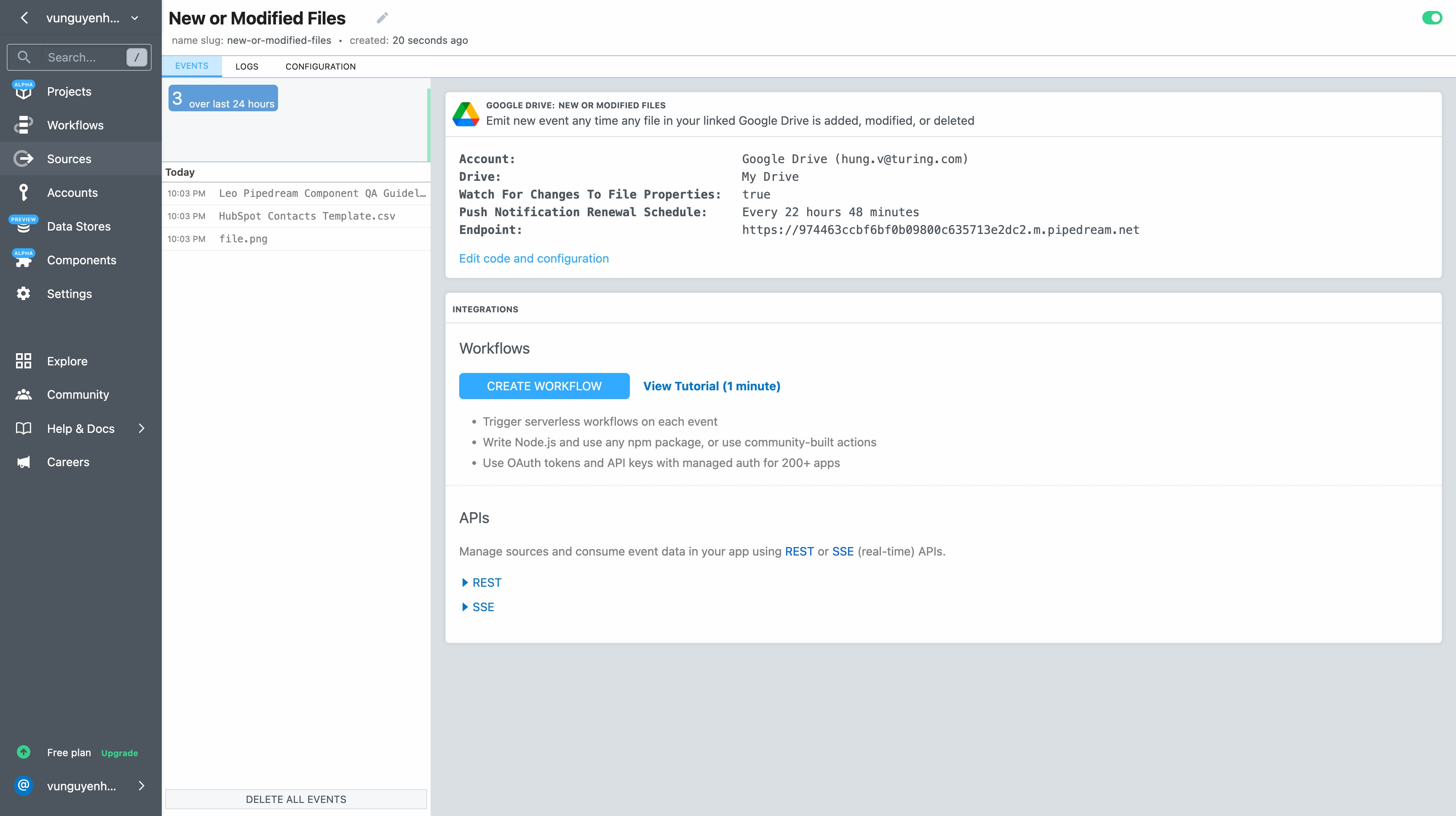Viewport: 1456px width, 816px height.
Task: Click the Create Workflow button
Action: (x=544, y=386)
